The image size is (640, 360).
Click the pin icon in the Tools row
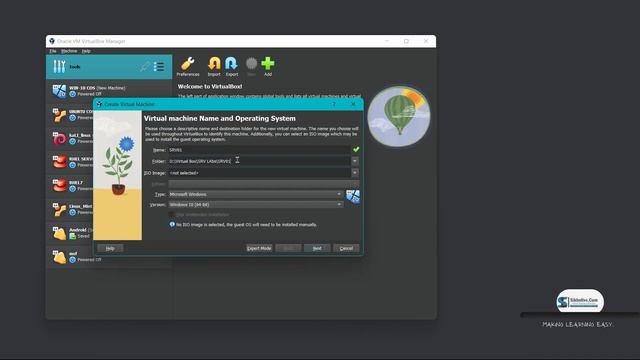click(144, 67)
